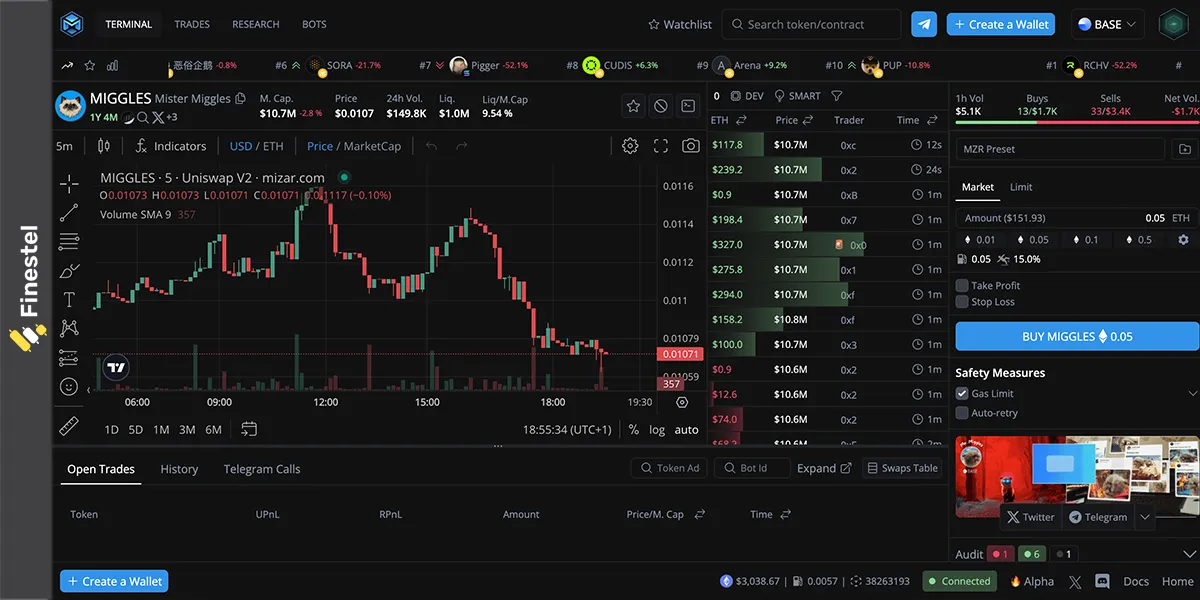Select the ruler measure tool
This screenshot has width=1200, height=600.
[x=69, y=425]
